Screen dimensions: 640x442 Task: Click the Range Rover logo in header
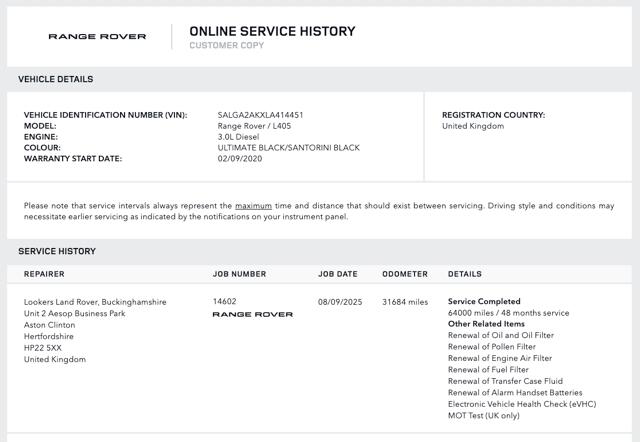point(97,36)
